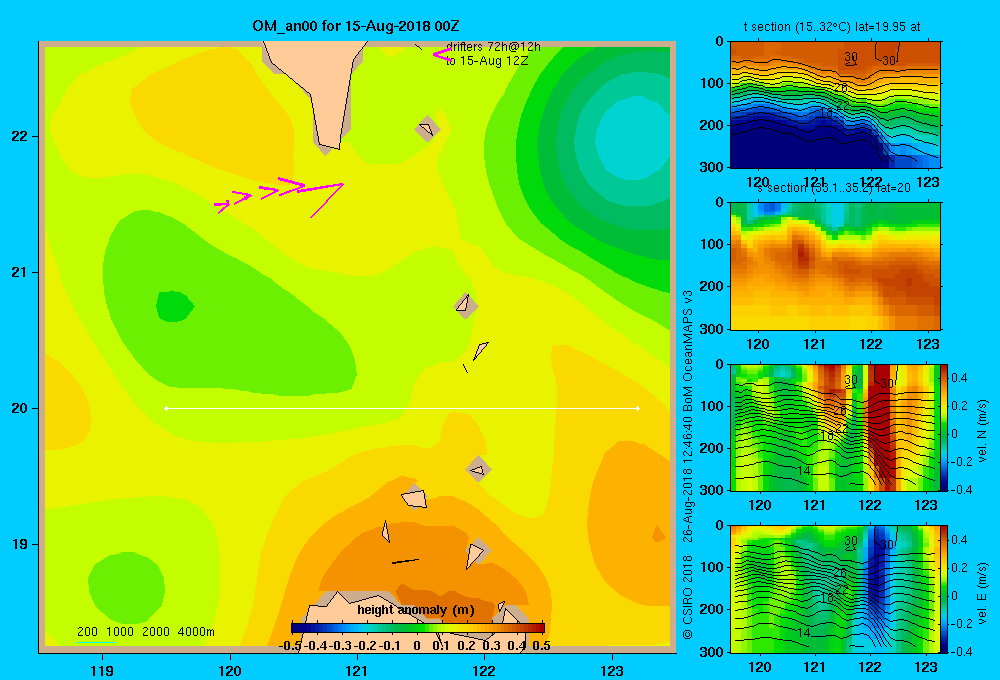Click the -0.5 label on height anomaly scale
This screenshot has height=680, width=1000.
[290, 646]
